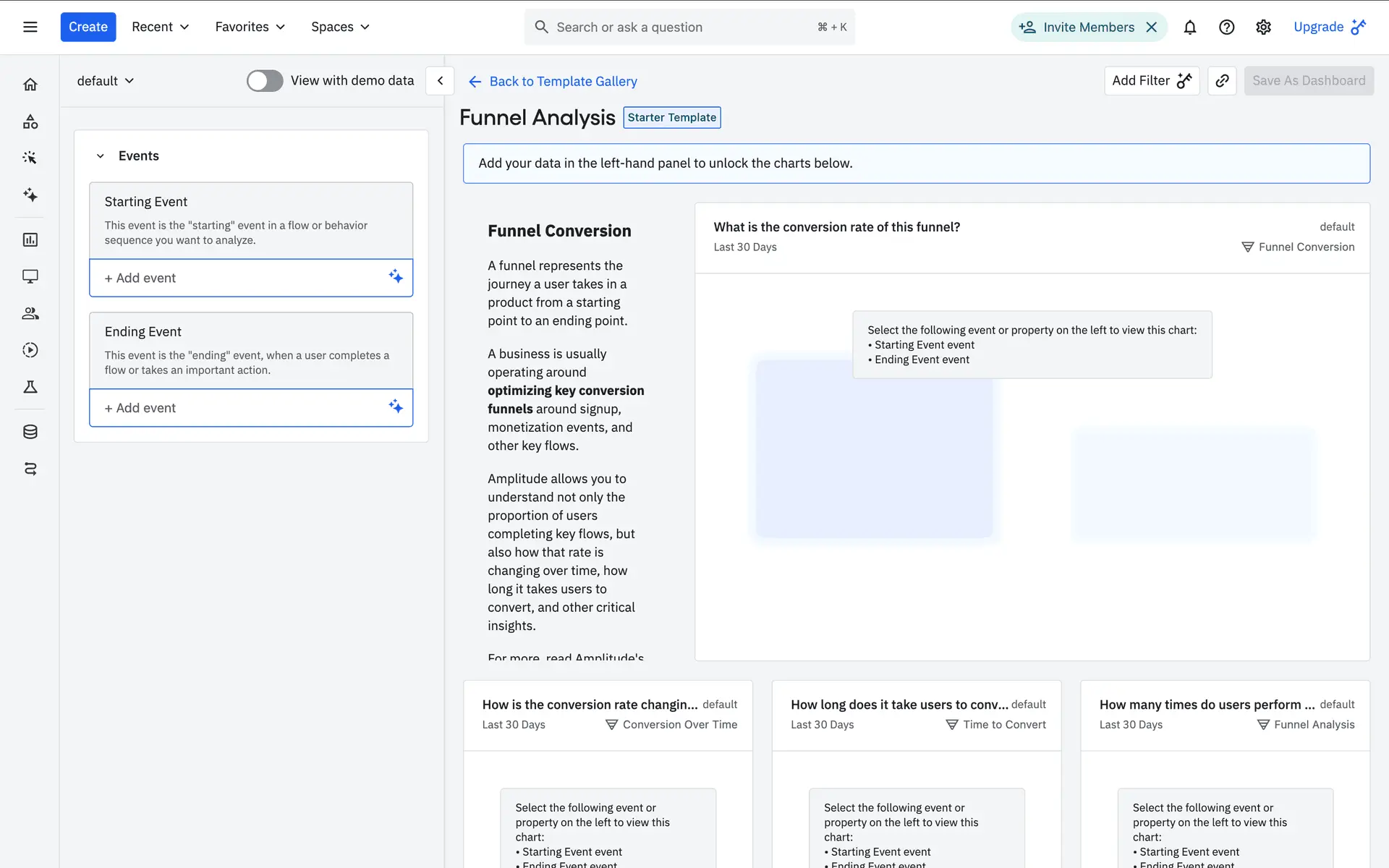The image size is (1389, 868).
Task: Dismiss the Invite Members pill
Action: pyautogui.click(x=1152, y=27)
